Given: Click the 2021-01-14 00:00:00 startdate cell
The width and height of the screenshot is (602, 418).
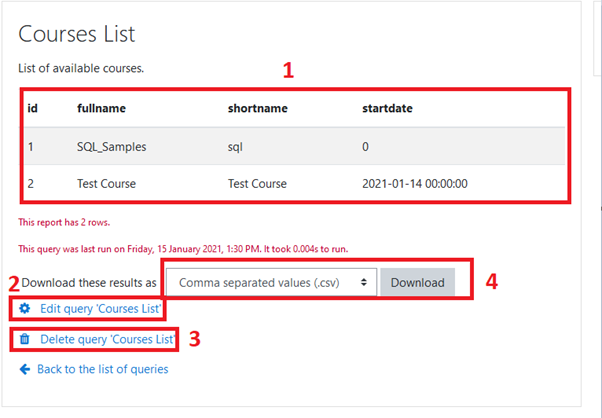Looking at the screenshot, I should click(x=414, y=184).
